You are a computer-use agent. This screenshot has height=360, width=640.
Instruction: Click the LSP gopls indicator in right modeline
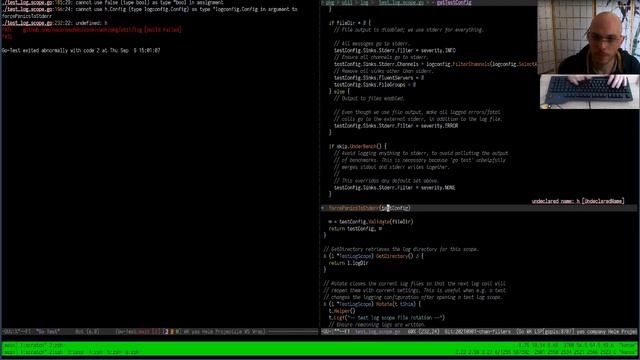pyautogui.click(x=553, y=332)
